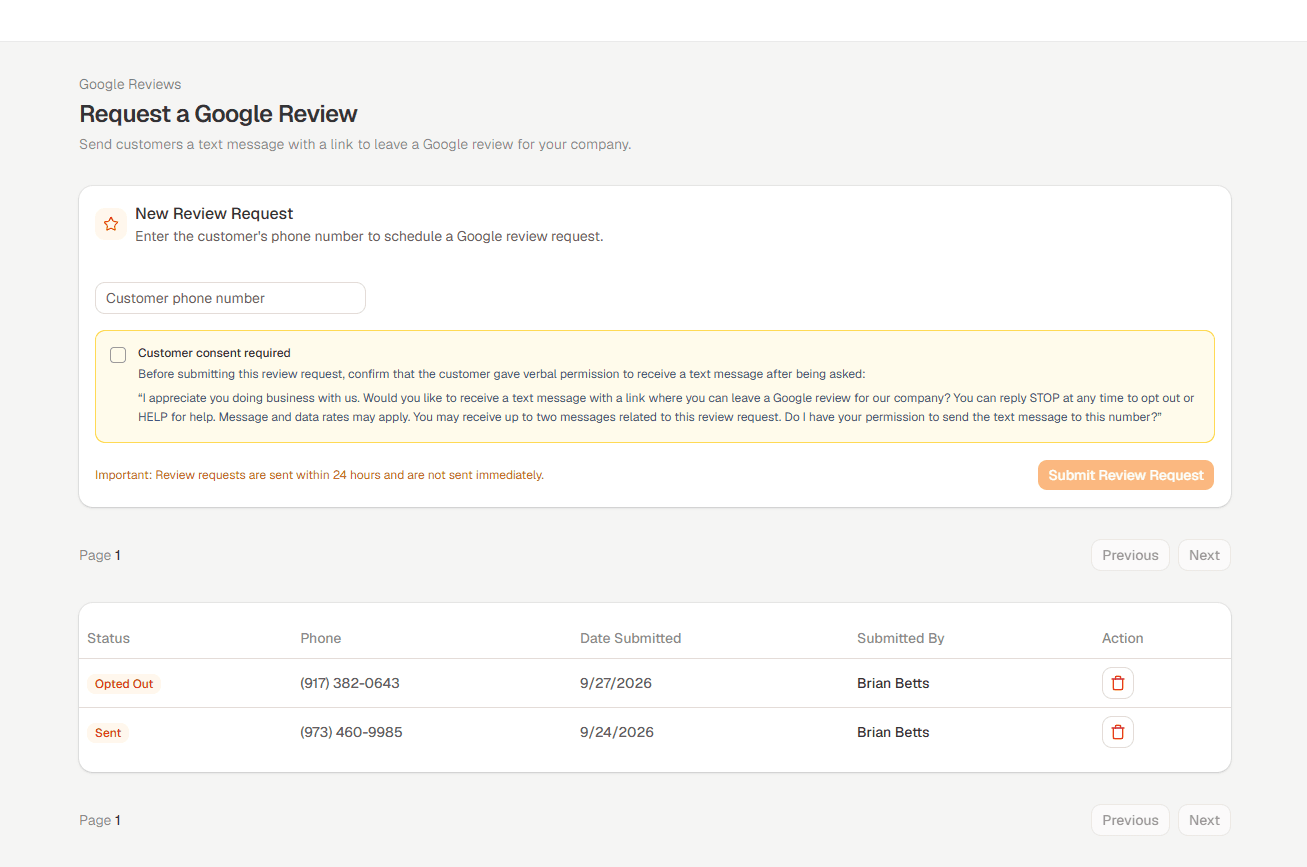Click the 9/24/2026 date cell

pyautogui.click(x=617, y=733)
